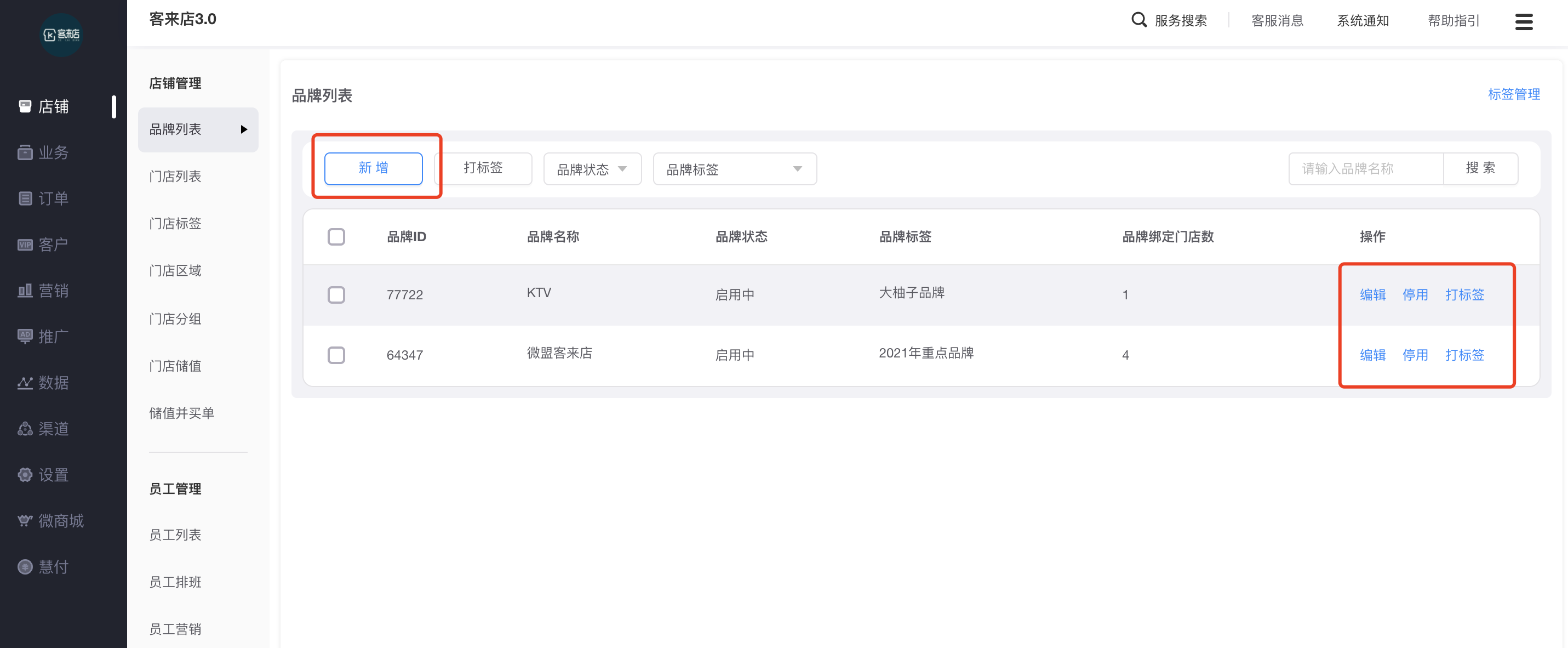Open 员工营销 in the side menu

175,629
